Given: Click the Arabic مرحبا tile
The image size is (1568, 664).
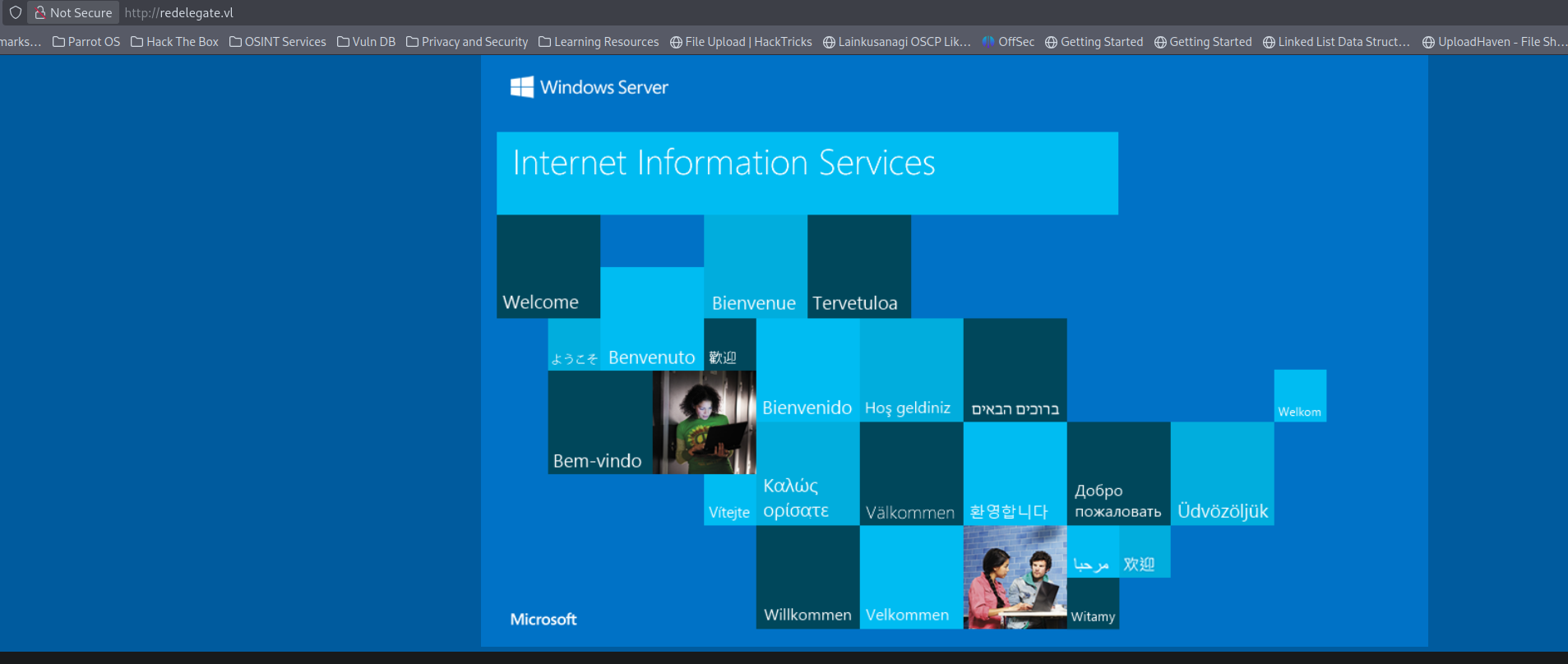Looking at the screenshot, I should point(1093,551).
